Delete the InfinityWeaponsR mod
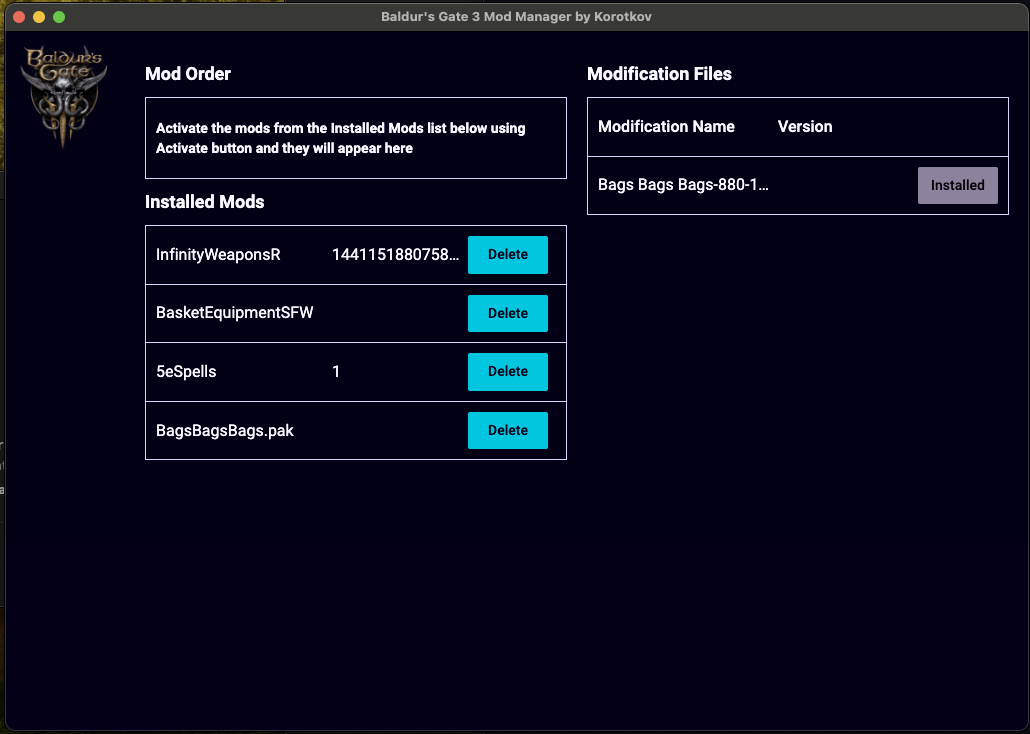 tap(507, 254)
